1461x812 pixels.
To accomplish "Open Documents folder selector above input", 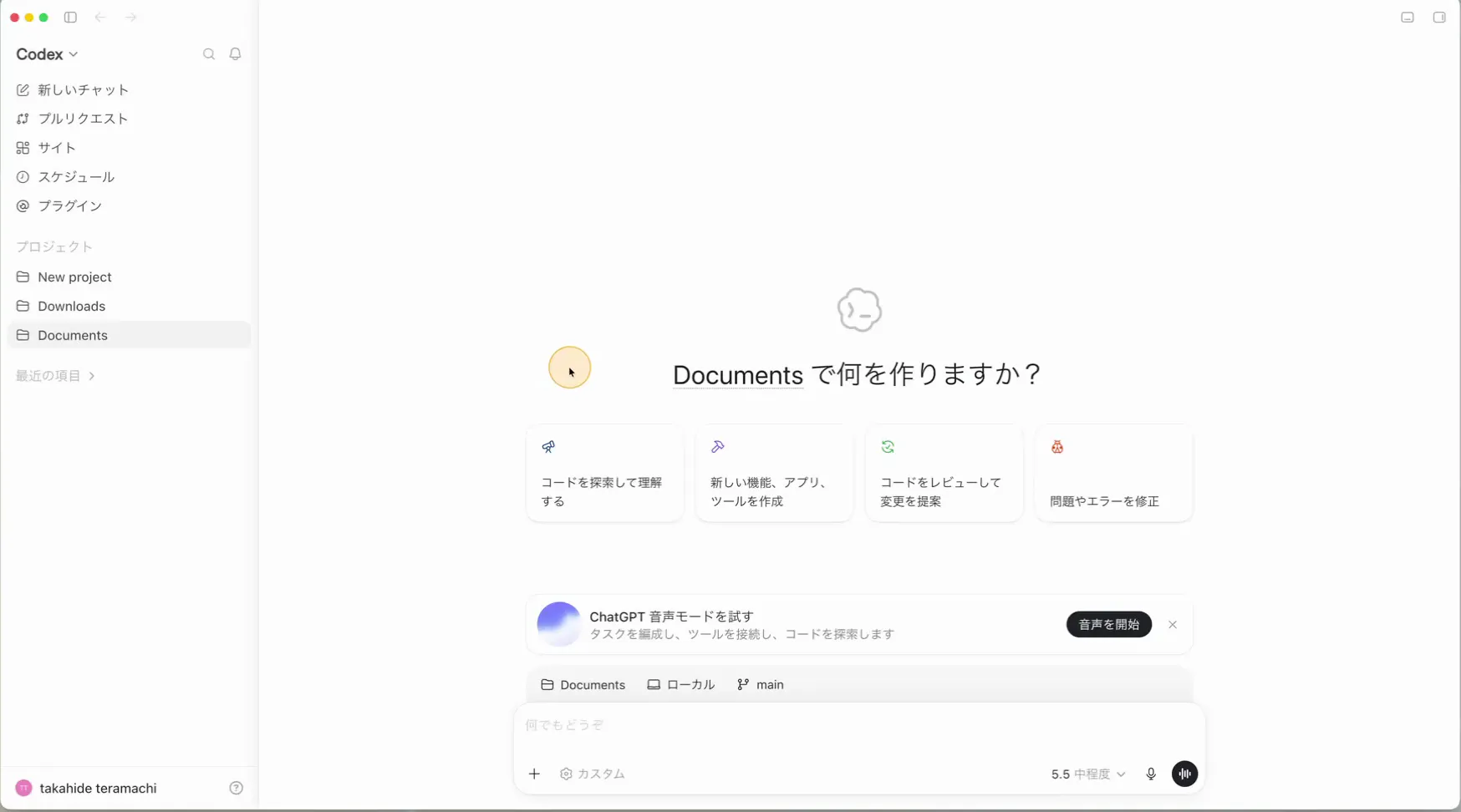I will pyautogui.click(x=583, y=685).
